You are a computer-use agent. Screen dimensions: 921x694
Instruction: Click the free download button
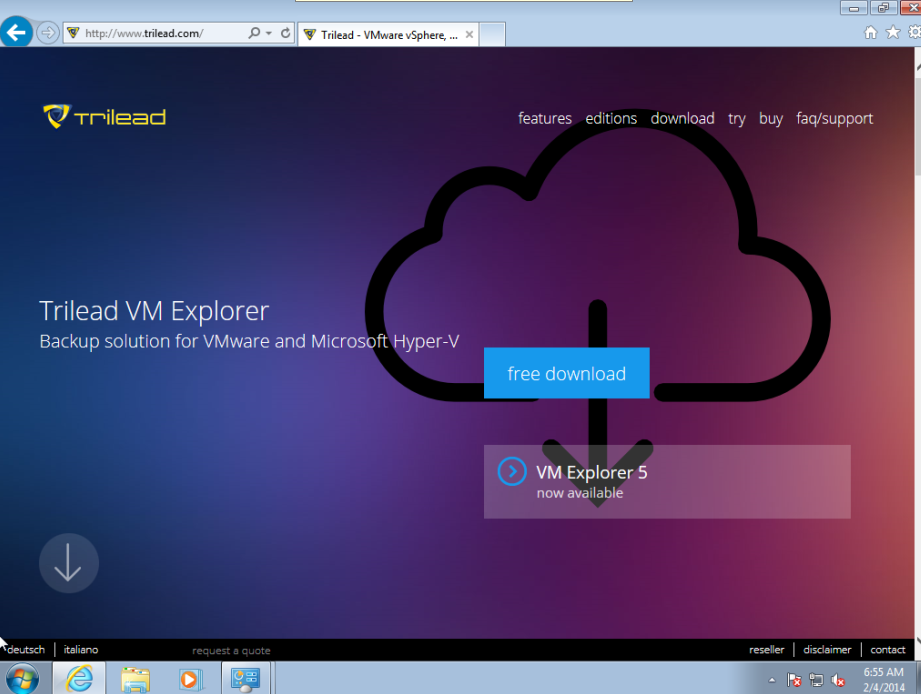(x=567, y=373)
